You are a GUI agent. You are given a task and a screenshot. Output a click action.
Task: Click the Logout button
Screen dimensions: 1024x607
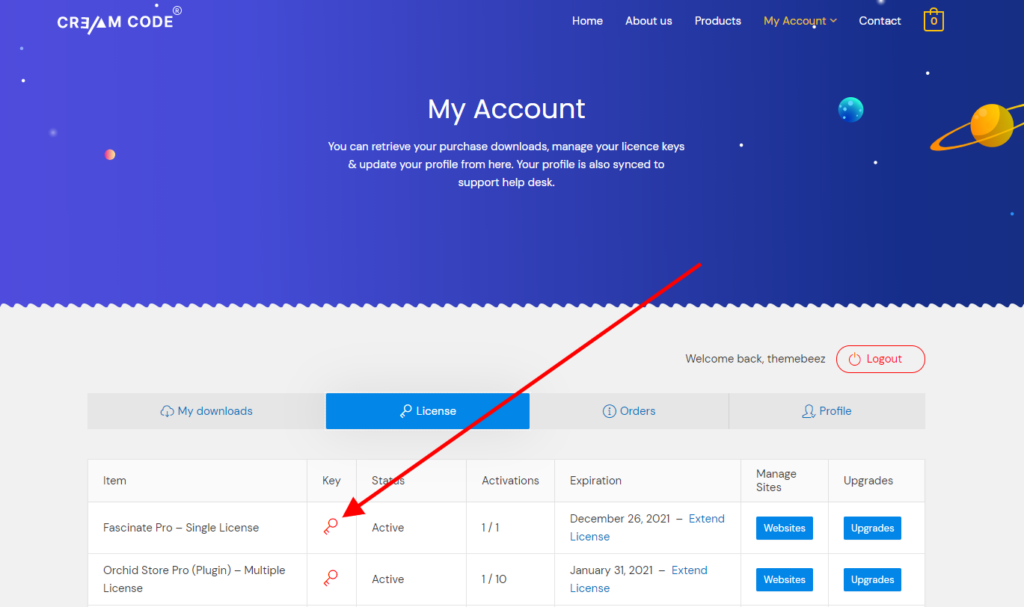click(x=880, y=359)
